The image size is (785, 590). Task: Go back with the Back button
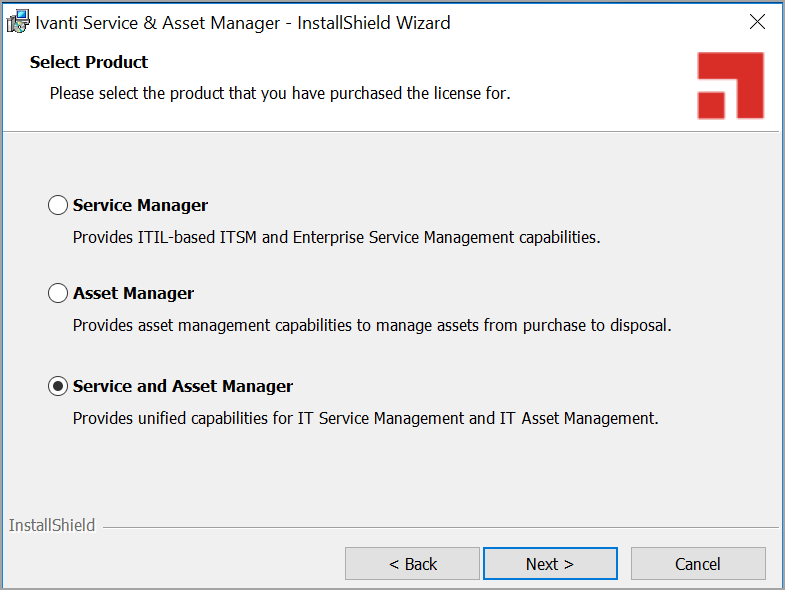pos(412,564)
